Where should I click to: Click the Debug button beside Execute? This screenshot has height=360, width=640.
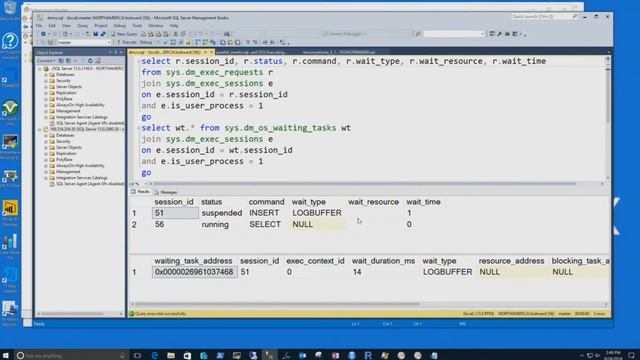coord(146,42)
